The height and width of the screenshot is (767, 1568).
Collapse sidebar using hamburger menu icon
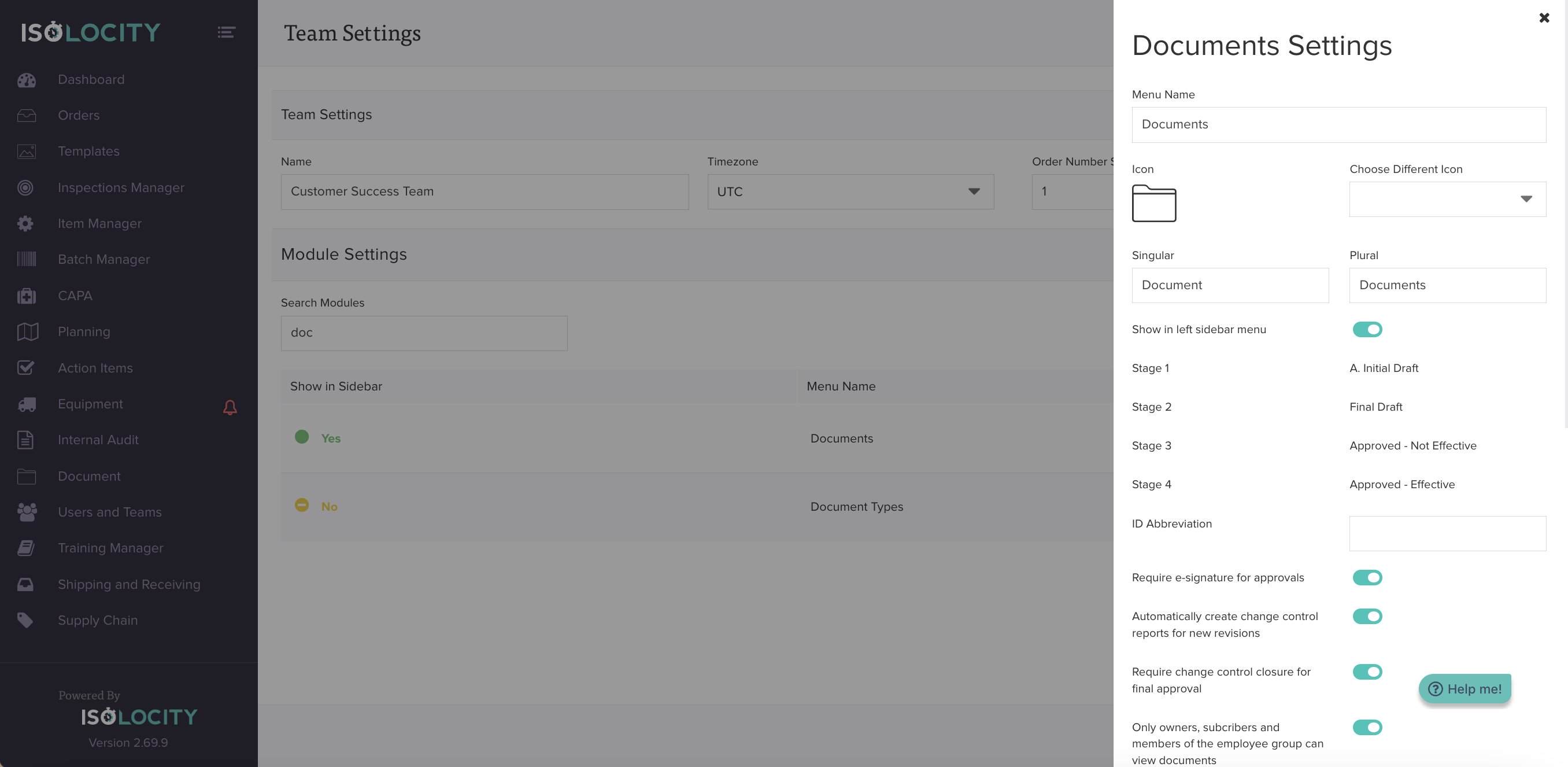point(227,32)
